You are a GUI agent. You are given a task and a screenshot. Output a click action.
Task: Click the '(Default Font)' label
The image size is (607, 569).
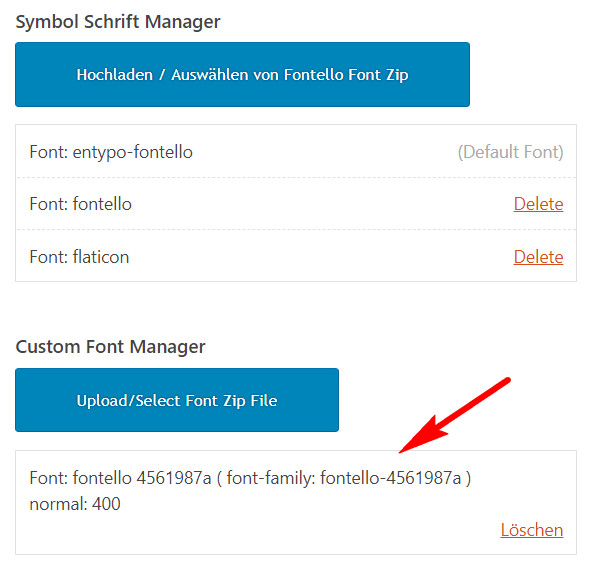tap(510, 152)
